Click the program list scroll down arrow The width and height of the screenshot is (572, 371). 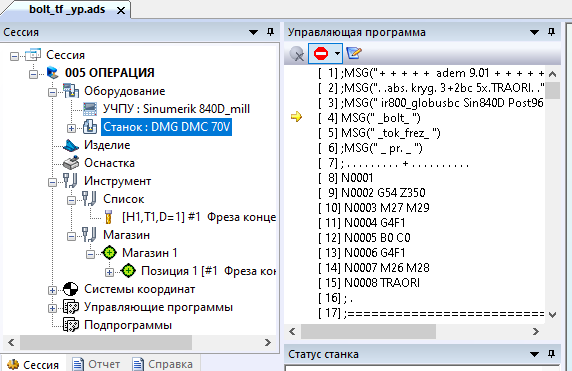[552, 315]
